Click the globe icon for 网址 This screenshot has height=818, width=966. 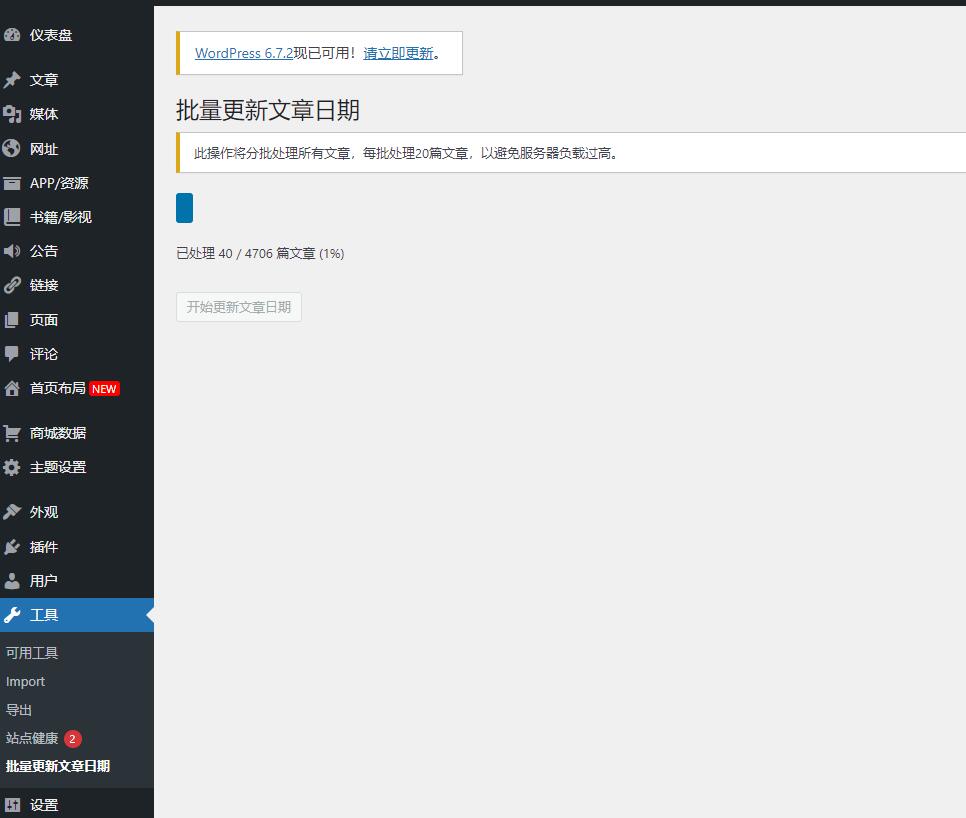point(12,149)
